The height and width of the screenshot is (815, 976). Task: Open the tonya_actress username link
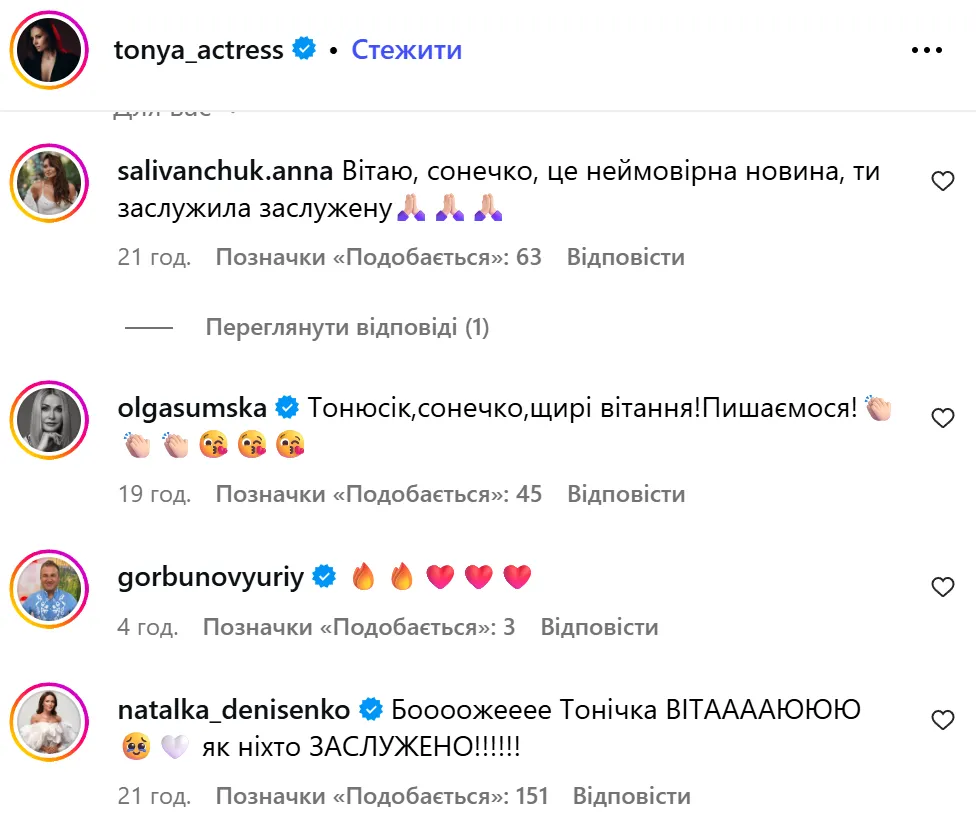tap(199, 50)
